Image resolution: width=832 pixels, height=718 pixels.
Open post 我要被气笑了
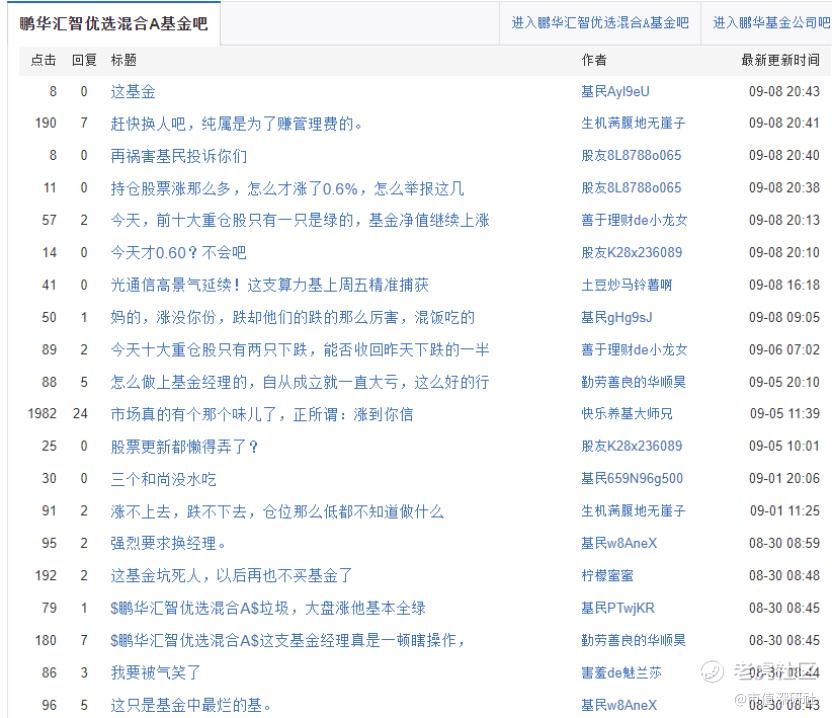(x=155, y=673)
